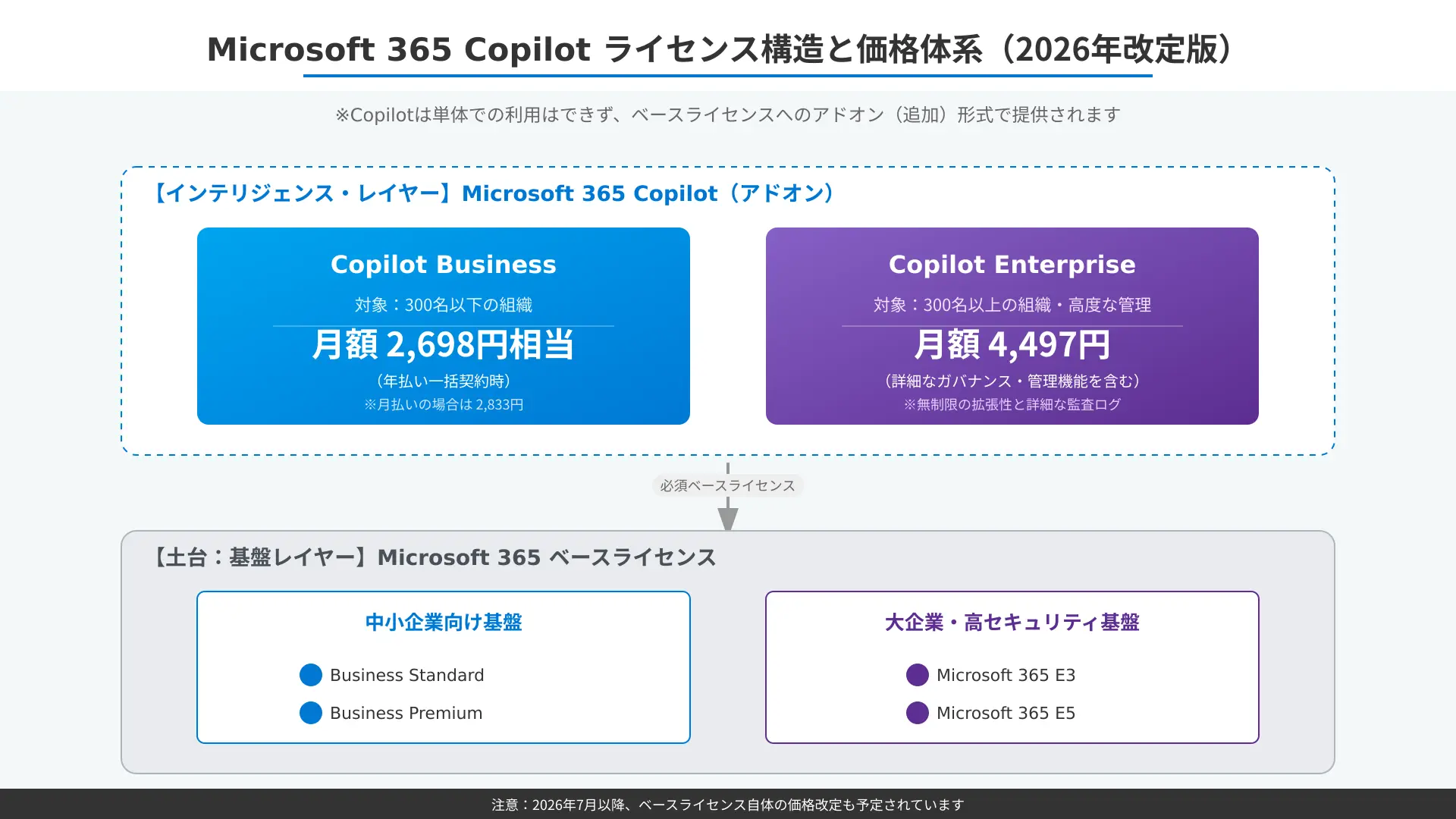Image resolution: width=1456 pixels, height=819 pixels.
Task: Click the purple bullet beside Microsoft 365 E3
Action: tap(918, 675)
